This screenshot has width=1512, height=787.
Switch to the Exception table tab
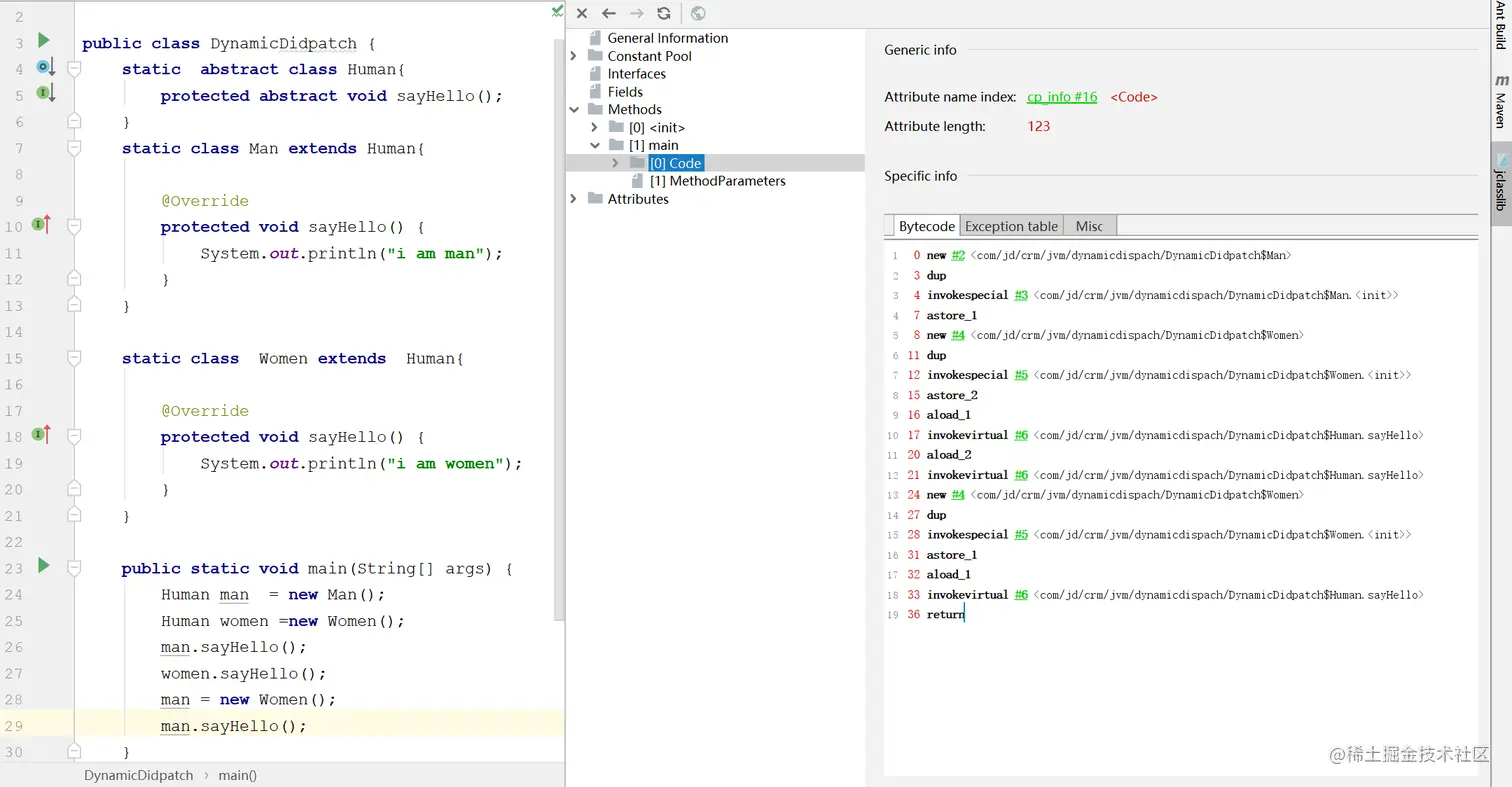1011,226
